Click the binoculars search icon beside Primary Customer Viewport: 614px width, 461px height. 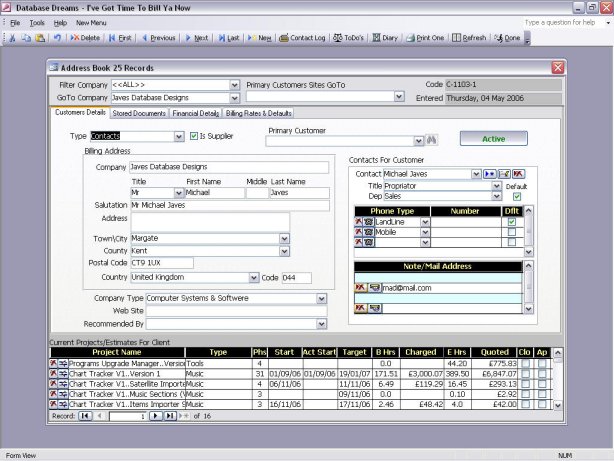(433, 141)
